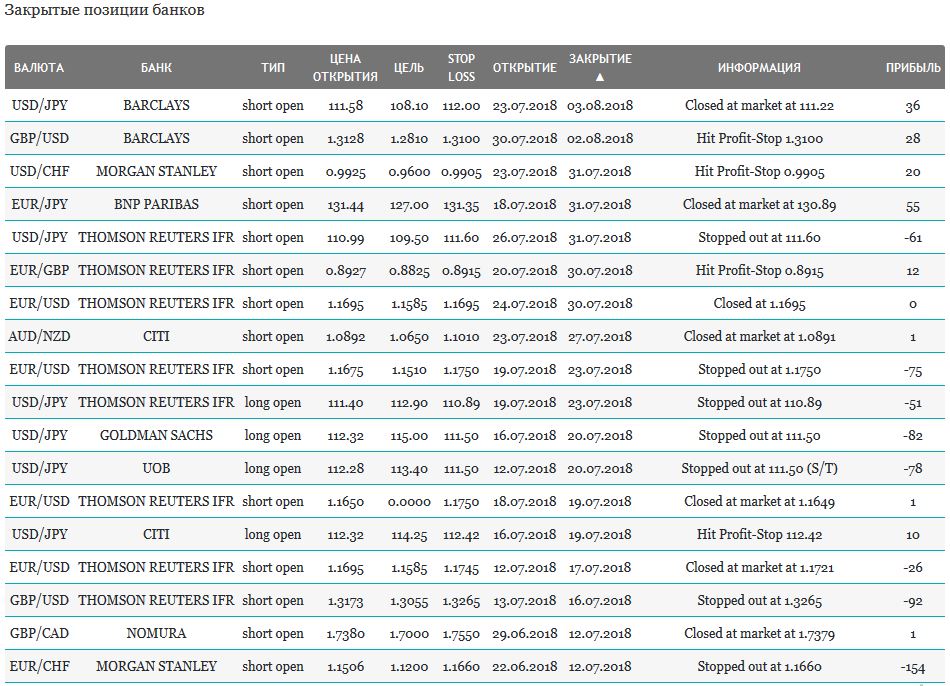Sort by ПРИБЫЛЬ column header
Viewport: 950px width, 686px height.
(x=913, y=68)
